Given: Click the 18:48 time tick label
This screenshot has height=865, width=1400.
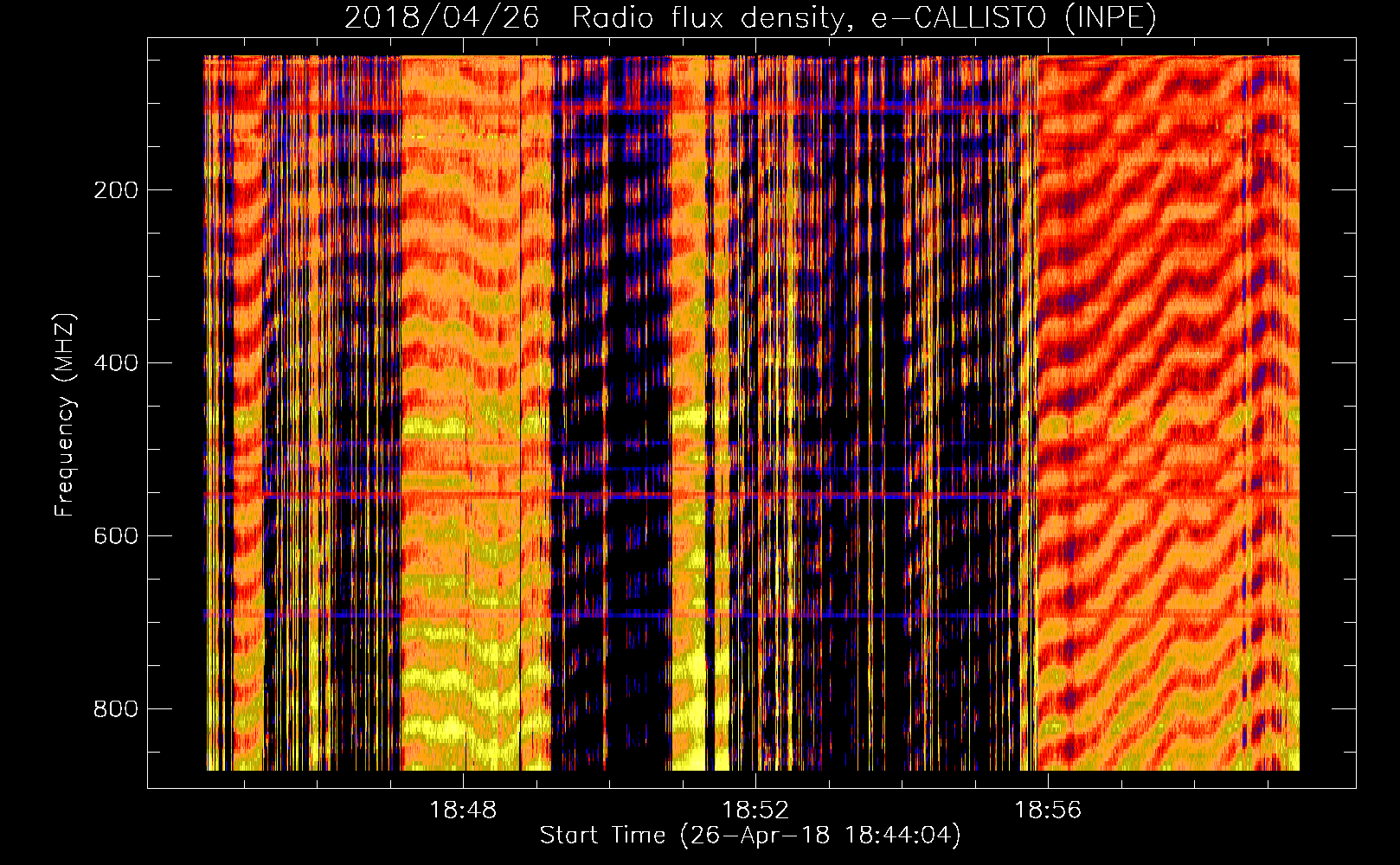Looking at the screenshot, I should coord(463,811).
